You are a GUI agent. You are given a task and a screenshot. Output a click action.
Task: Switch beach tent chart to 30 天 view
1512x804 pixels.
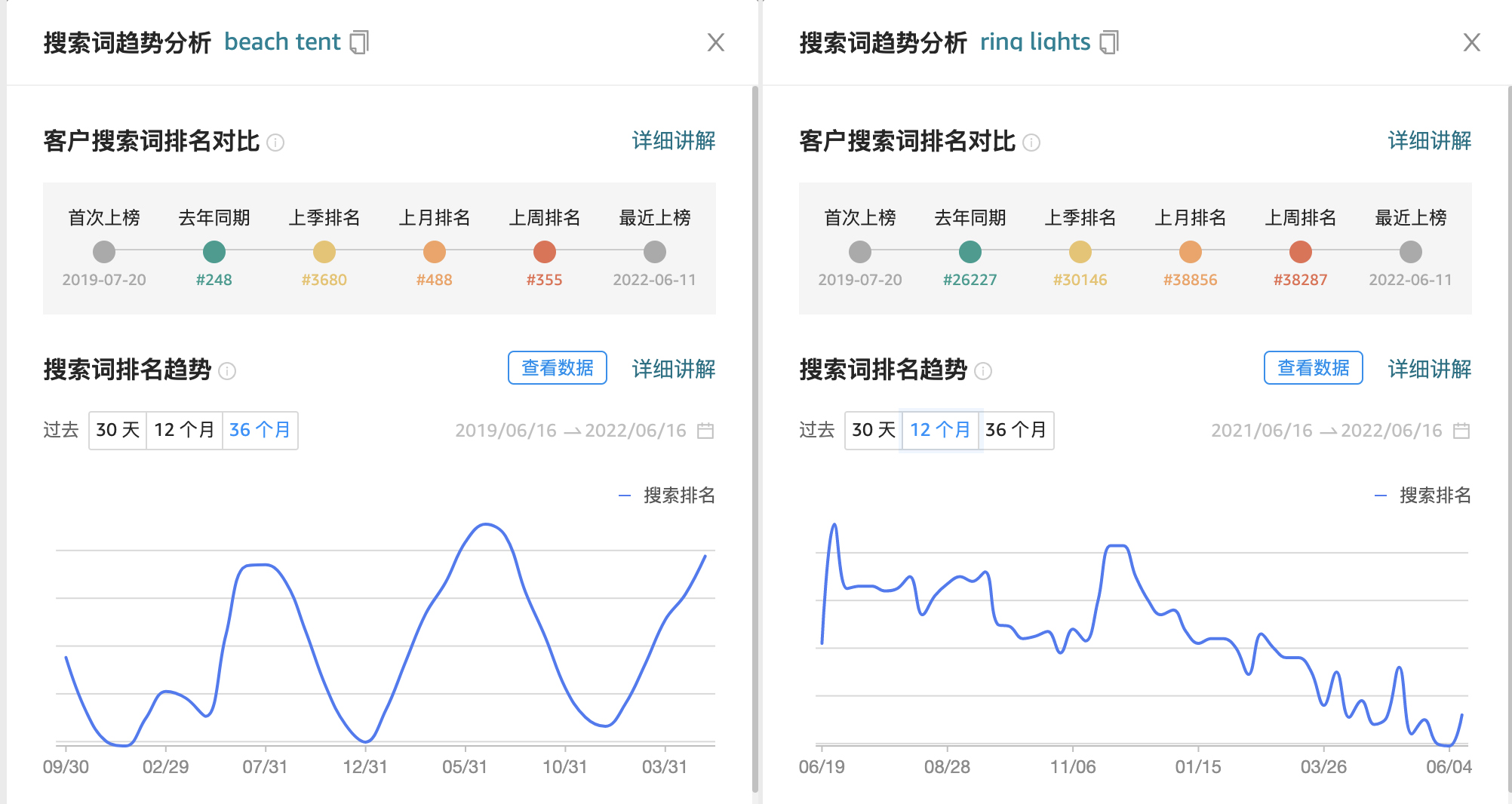click(x=115, y=430)
